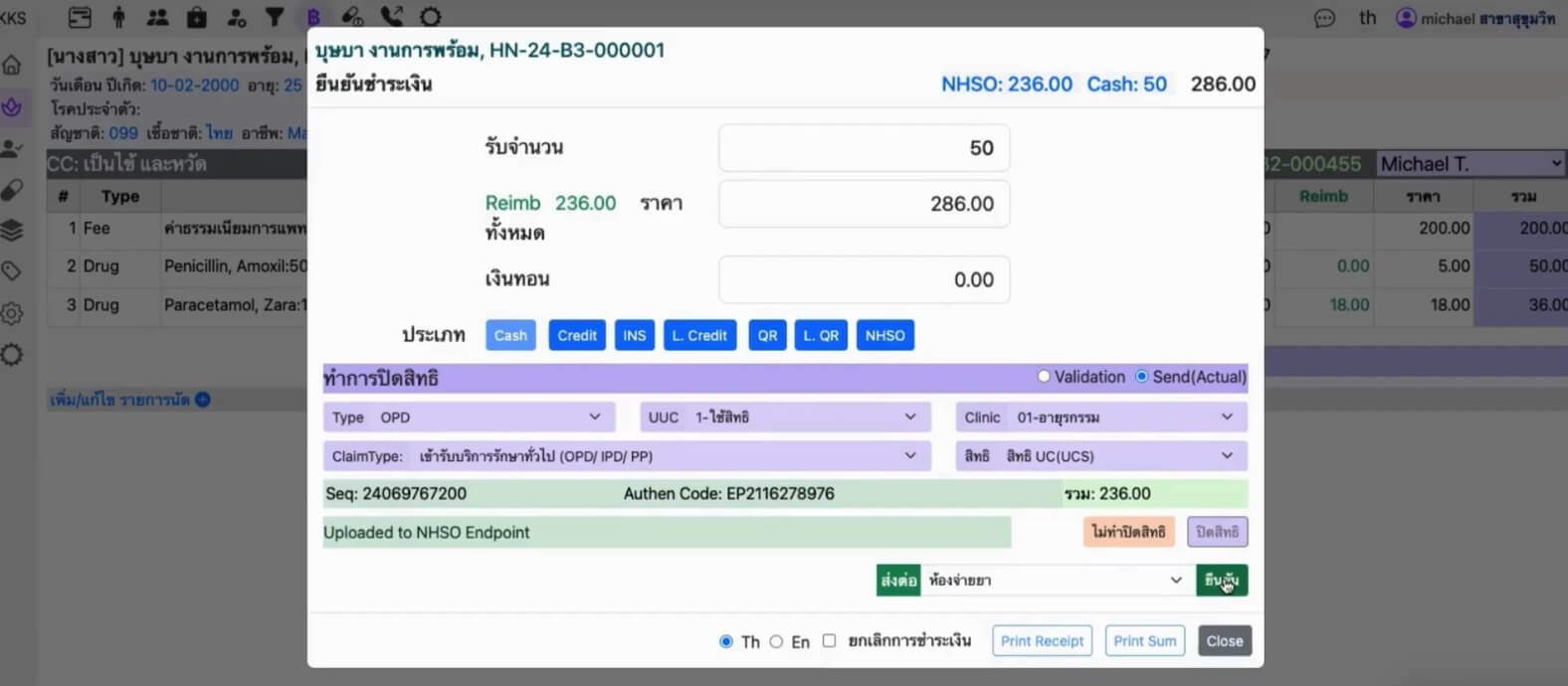Screen dimensions: 1568x686
Task: Click the date of birth 10-02-2000
Action: 194,86
